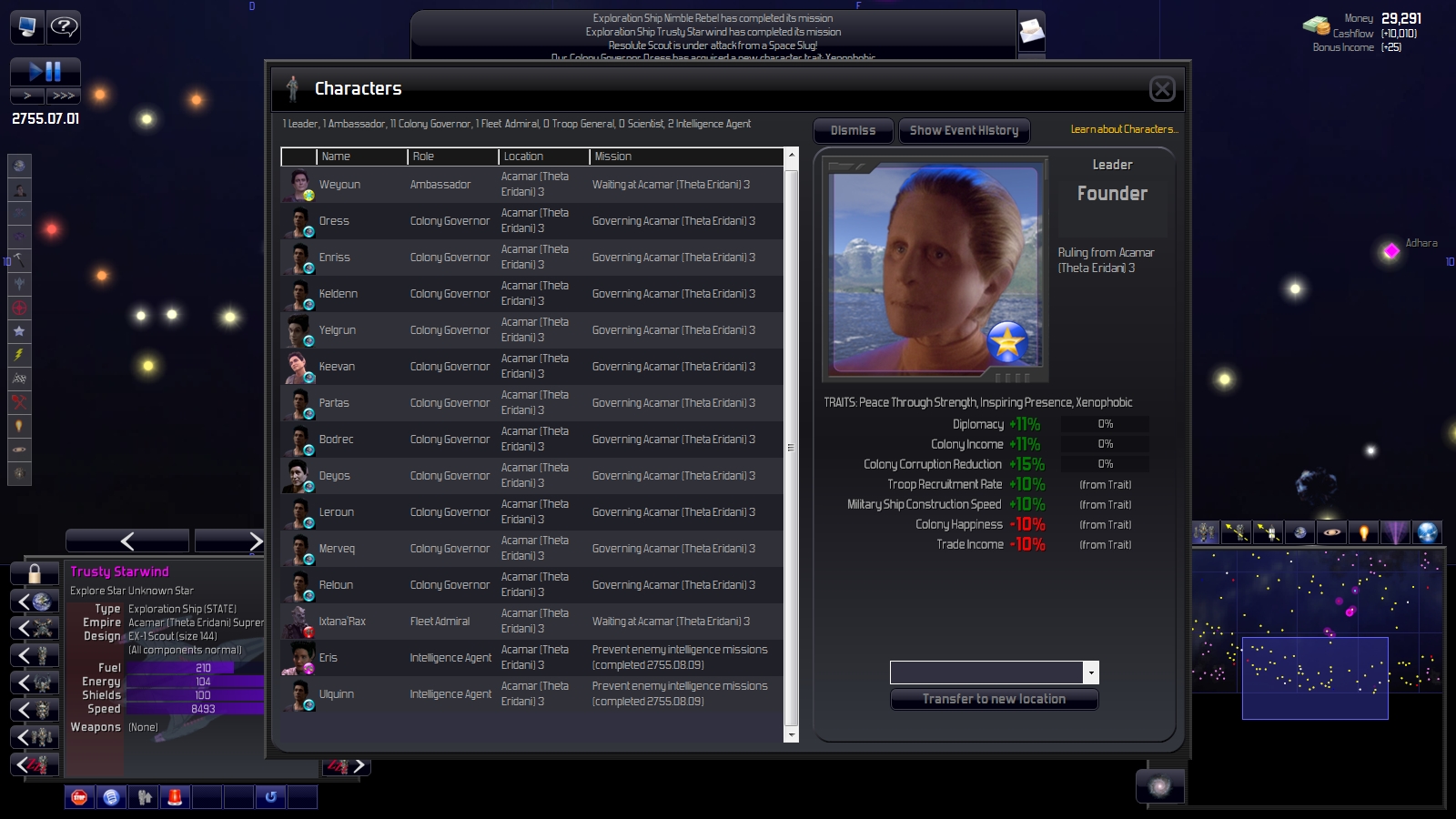Toggle the play/pause game button
1456x819 pixels.
(x=45, y=72)
